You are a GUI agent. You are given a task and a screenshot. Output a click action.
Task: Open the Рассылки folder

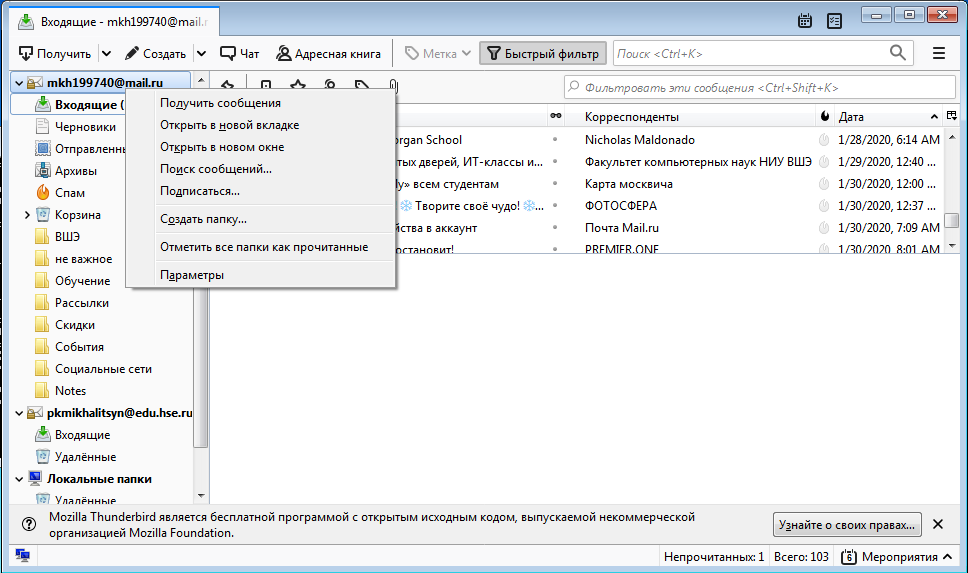pyautogui.click(x=81, y=303)
